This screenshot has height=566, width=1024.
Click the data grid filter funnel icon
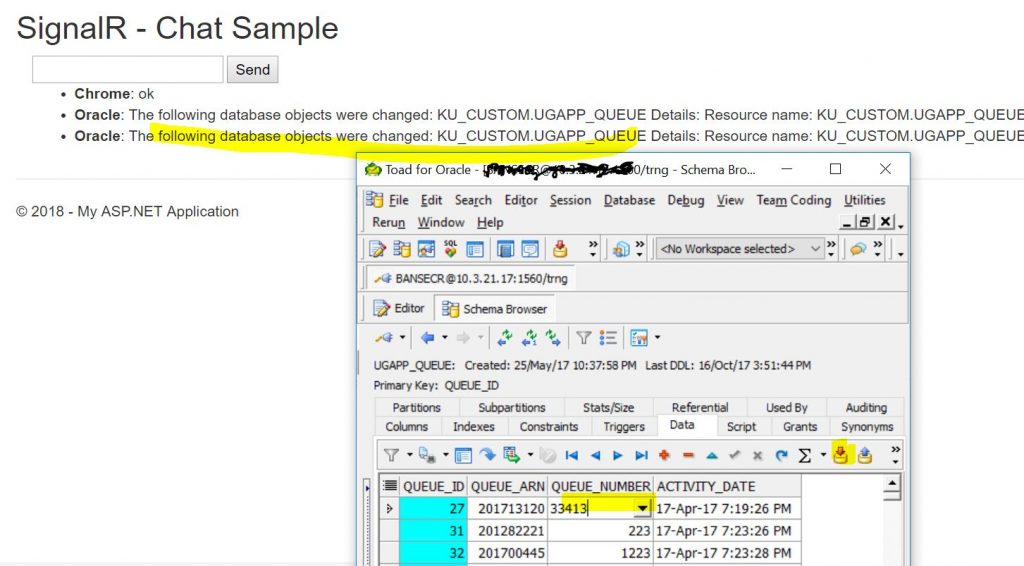click(391, 455)
